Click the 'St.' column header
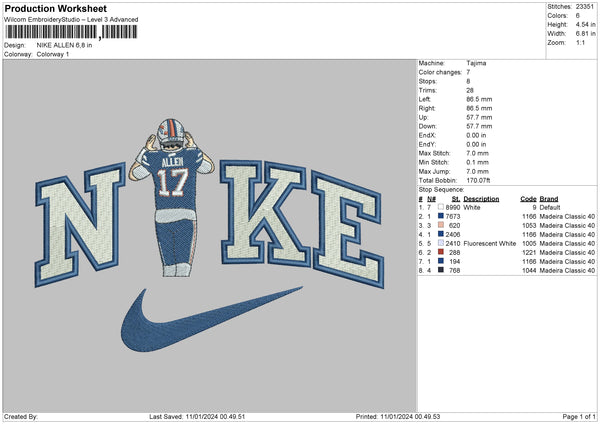This screenshot has height=424, width=600. click(x=456, y=199)
